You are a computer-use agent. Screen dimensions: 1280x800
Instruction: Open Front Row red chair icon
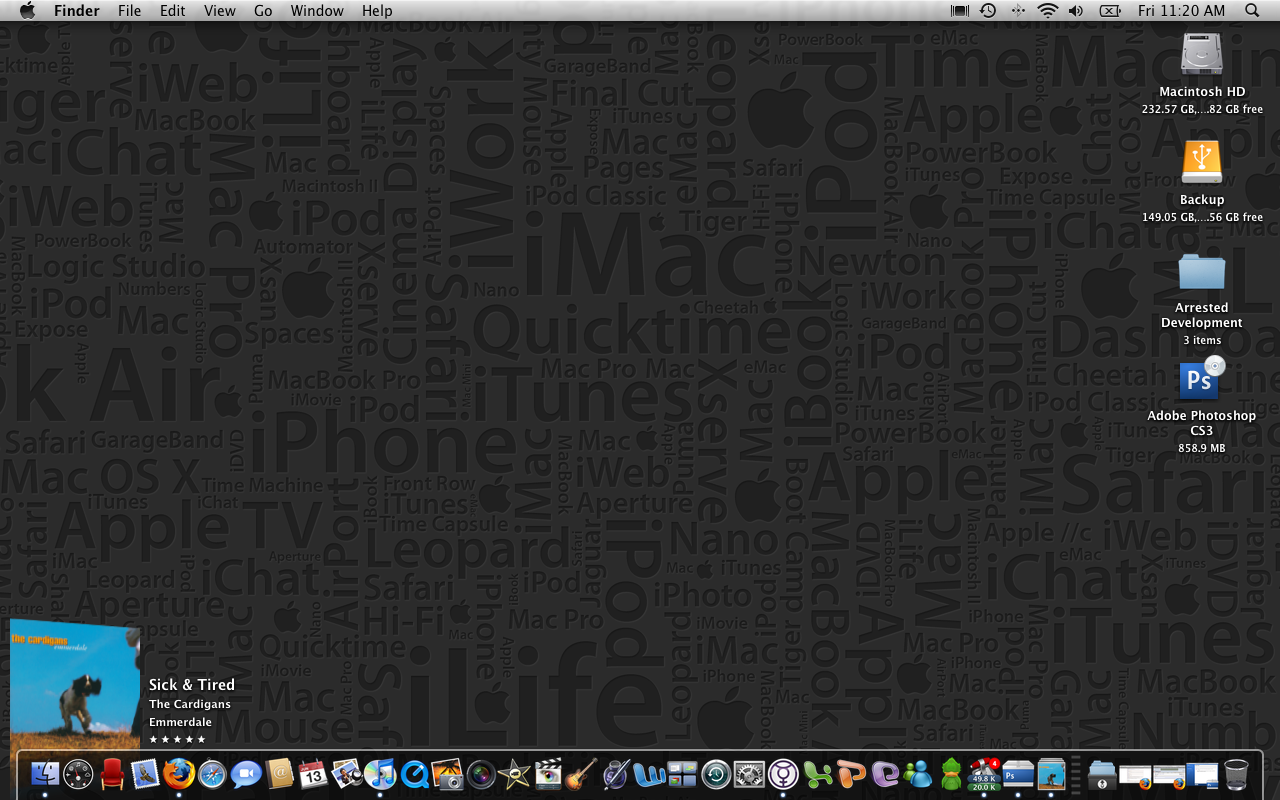[x=112, y=774]
